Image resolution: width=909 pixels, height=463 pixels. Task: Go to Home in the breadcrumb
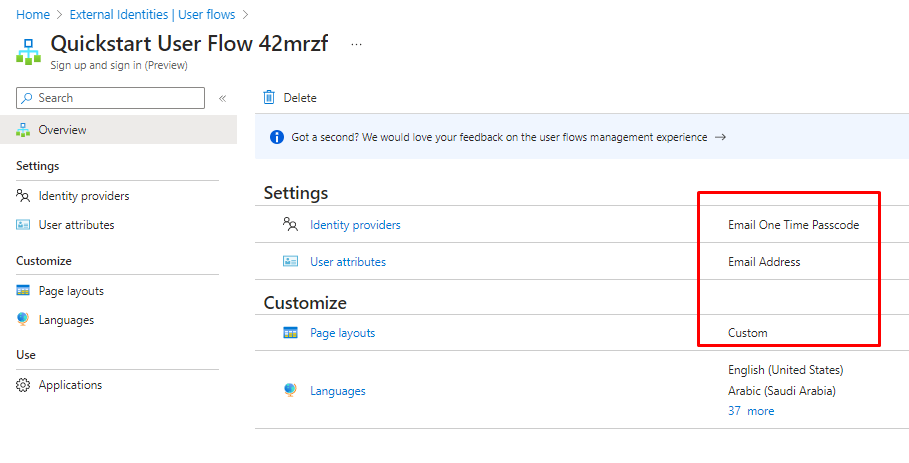(32, 15)
